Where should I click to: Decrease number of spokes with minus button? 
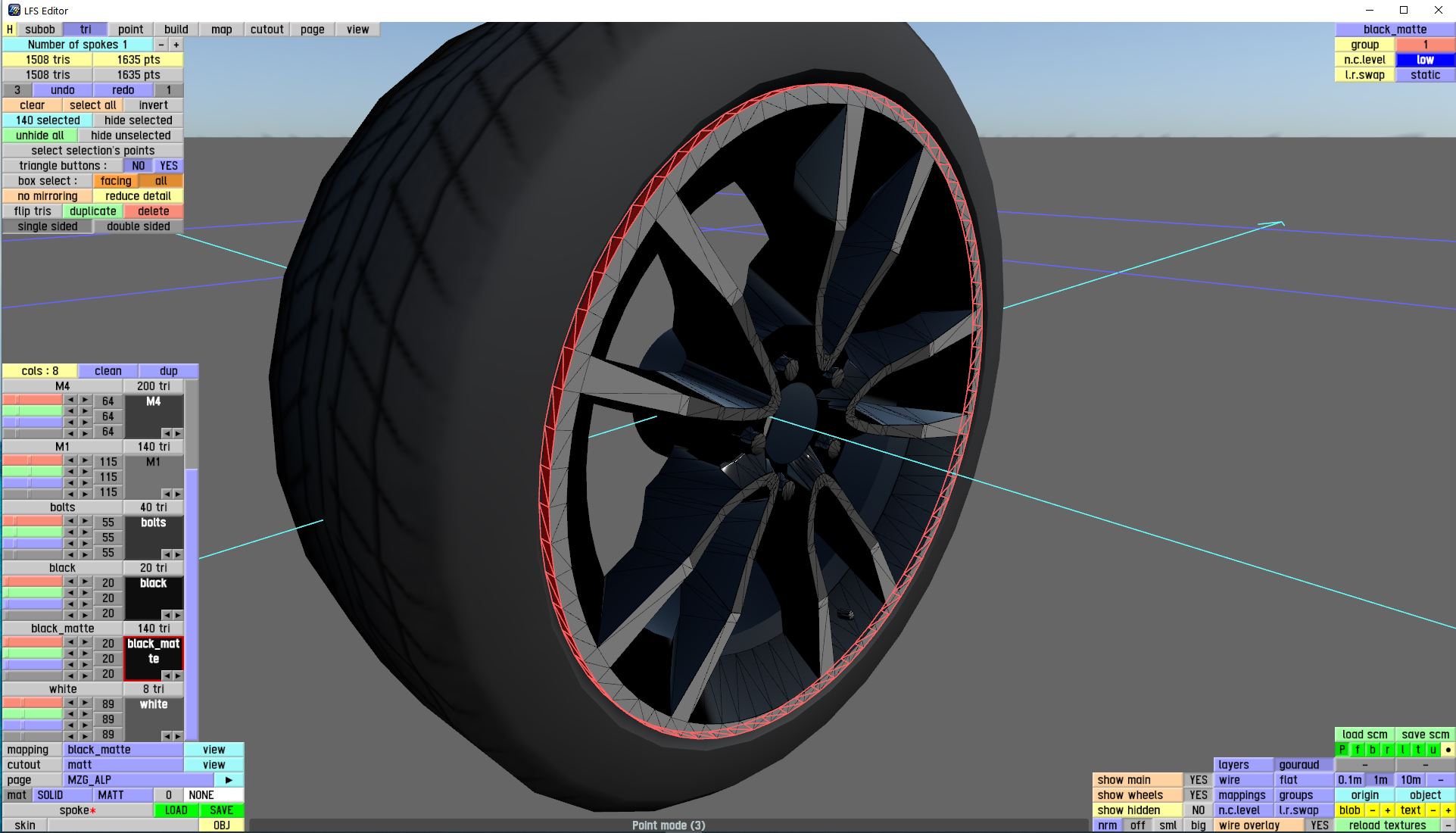[x=161, y=45]
